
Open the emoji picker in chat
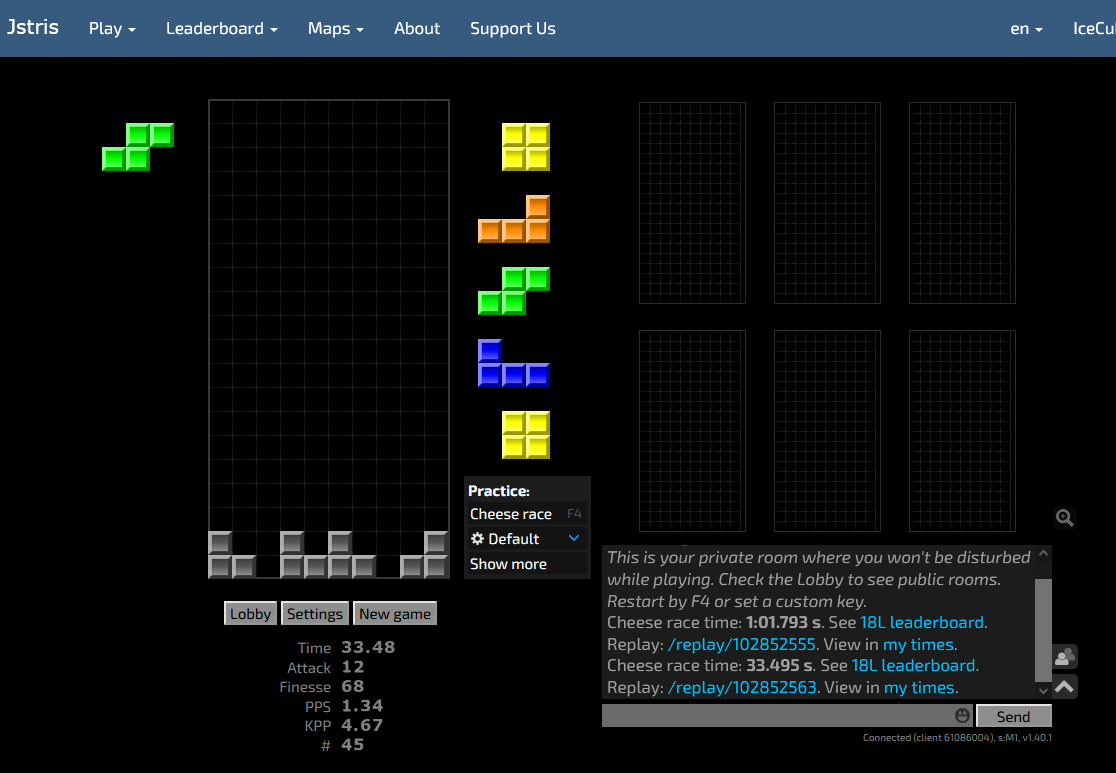click(x=962, y=716)
